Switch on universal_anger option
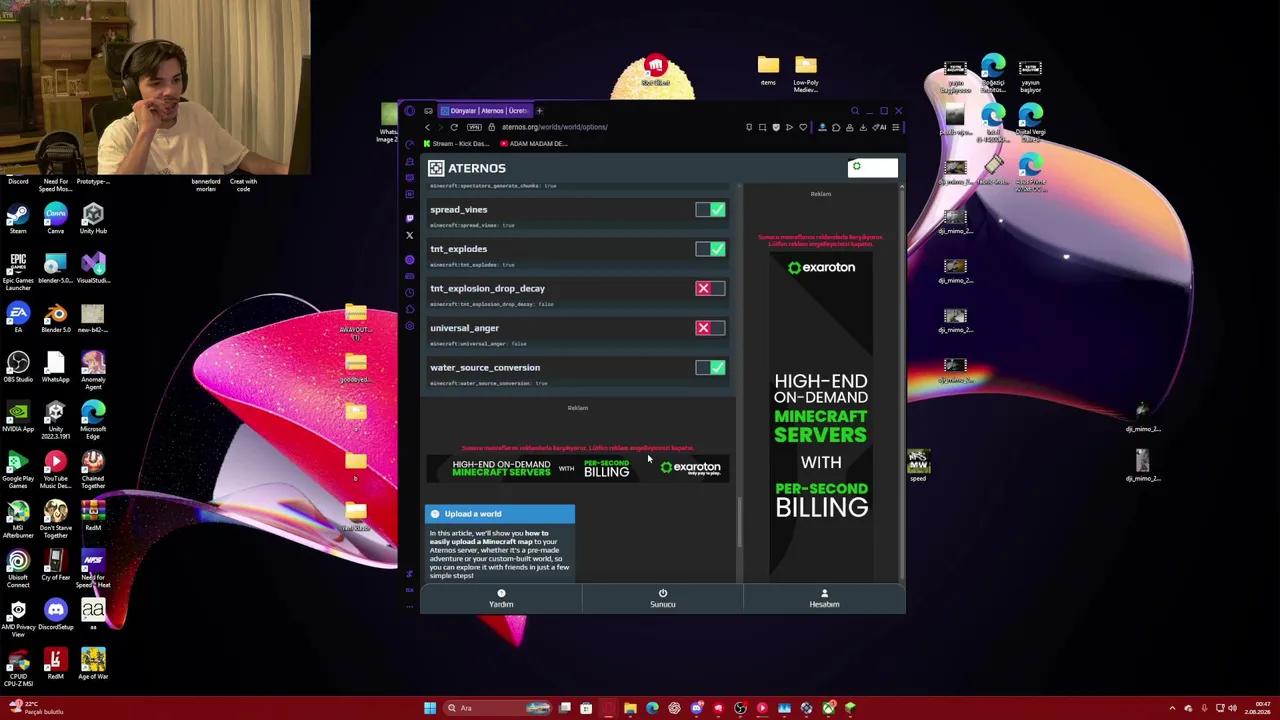Image resolution: width=1280 pixels, height=720 pixels. pyautogui.click(x=710, y=328)
